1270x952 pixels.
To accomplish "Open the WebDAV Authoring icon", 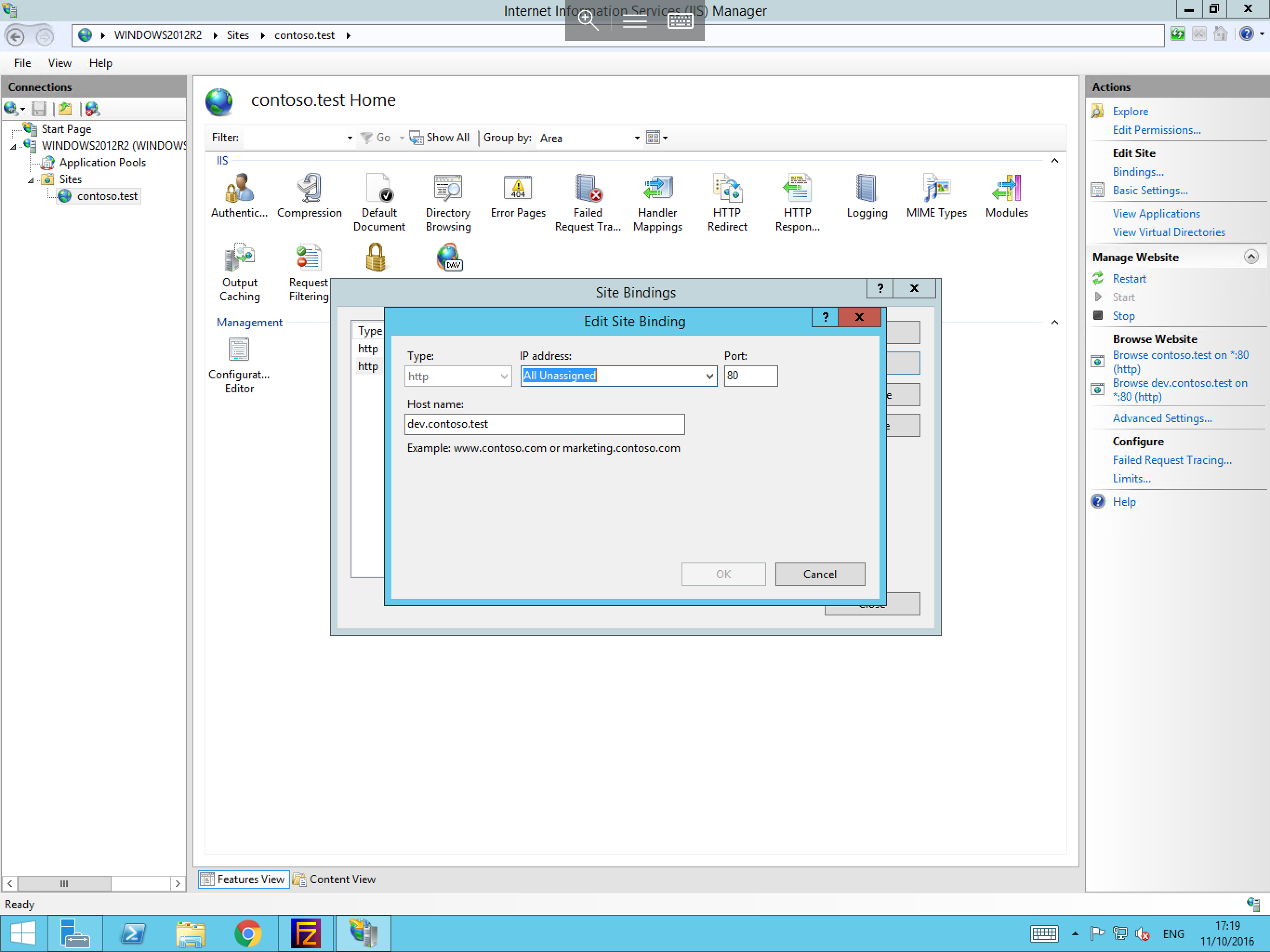I will pos(449,257).
